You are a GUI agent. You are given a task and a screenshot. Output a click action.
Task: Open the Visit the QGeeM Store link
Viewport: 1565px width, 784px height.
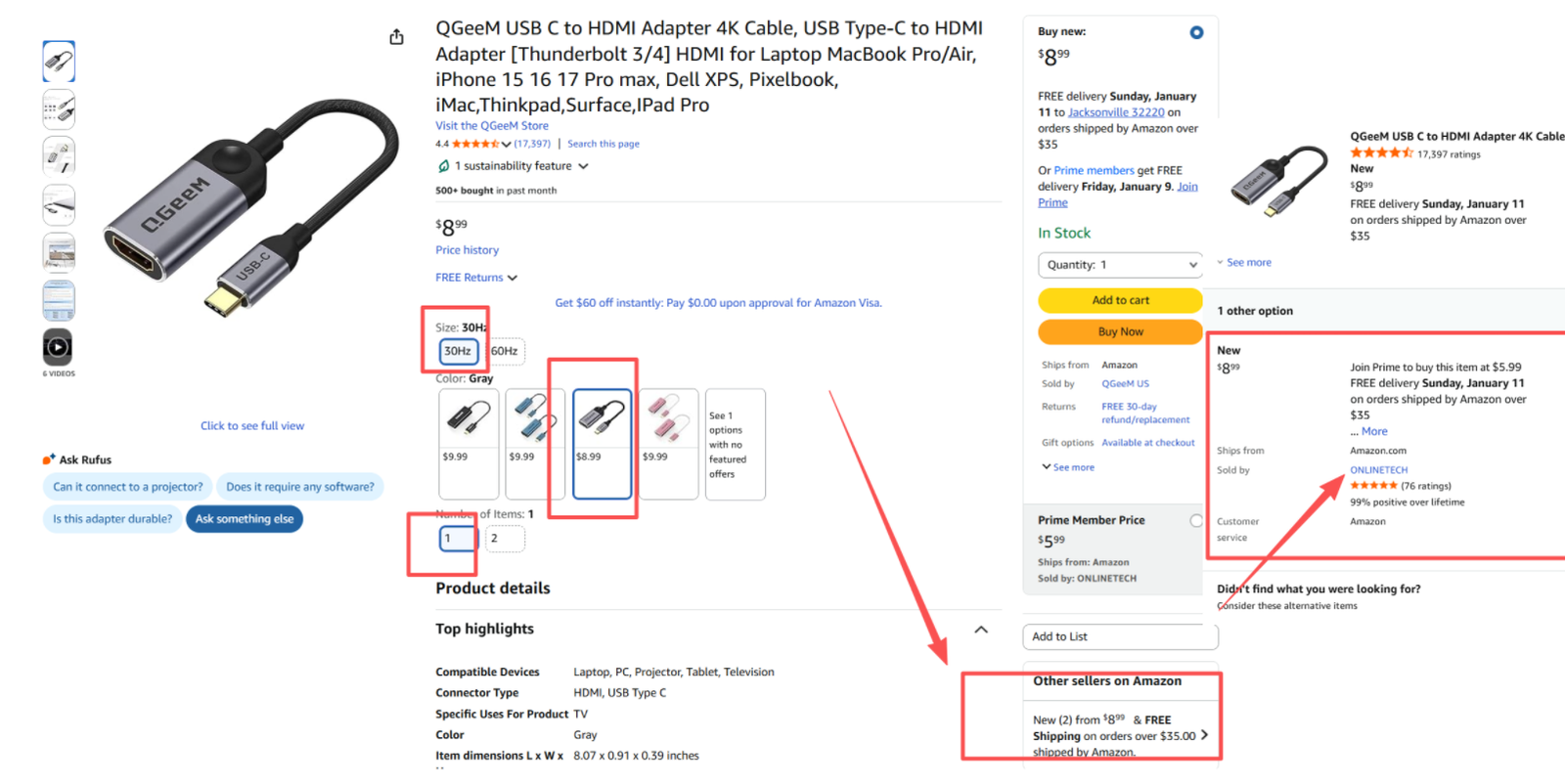(492, 126)
